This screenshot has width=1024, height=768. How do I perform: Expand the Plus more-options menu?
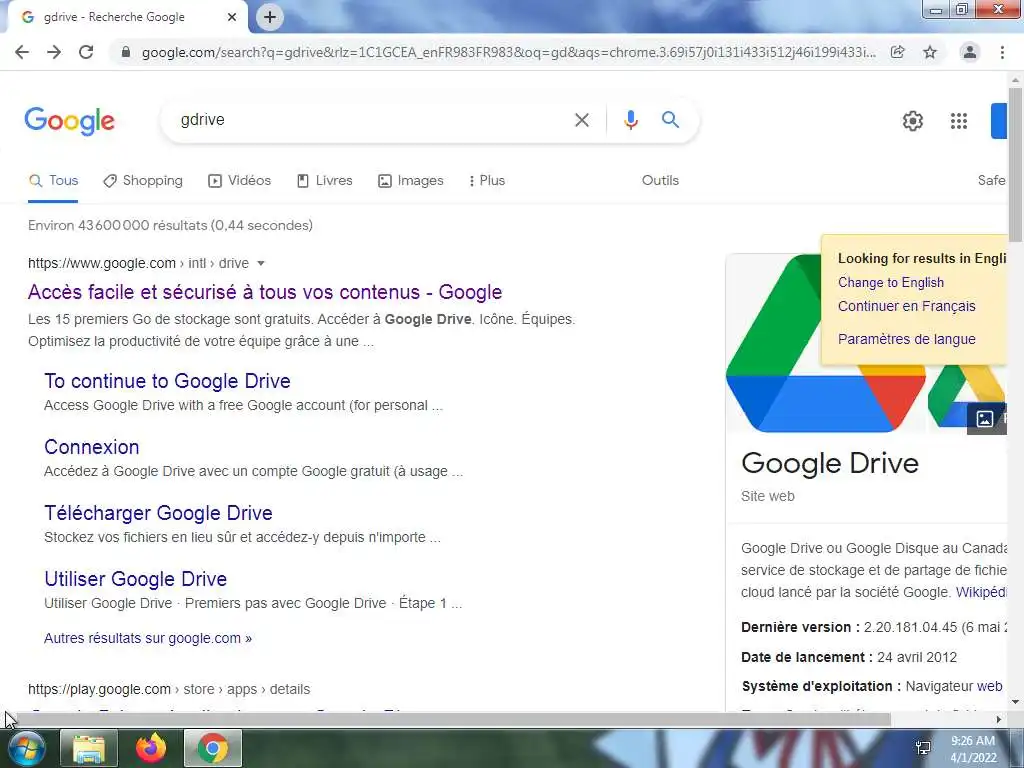487,181
